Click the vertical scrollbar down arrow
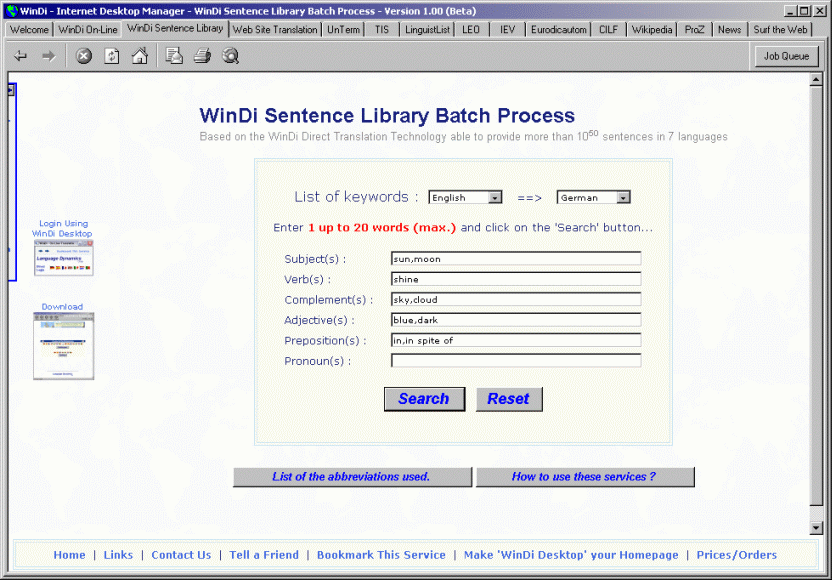This screenshot has height=580, width=832. coord(816,527)
